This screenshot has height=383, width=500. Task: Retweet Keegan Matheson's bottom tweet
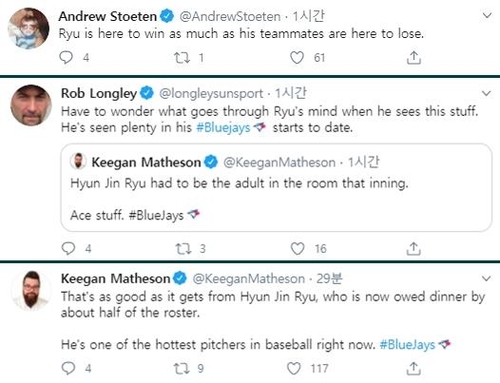pos(182,368)
